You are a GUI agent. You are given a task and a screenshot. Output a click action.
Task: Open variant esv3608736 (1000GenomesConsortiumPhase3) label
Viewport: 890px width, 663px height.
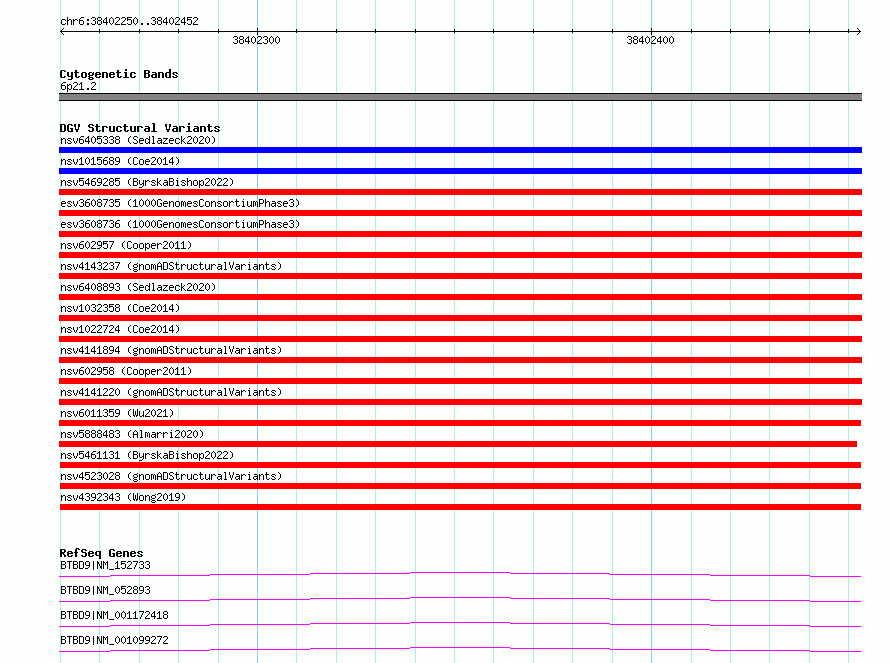(180, 224)
